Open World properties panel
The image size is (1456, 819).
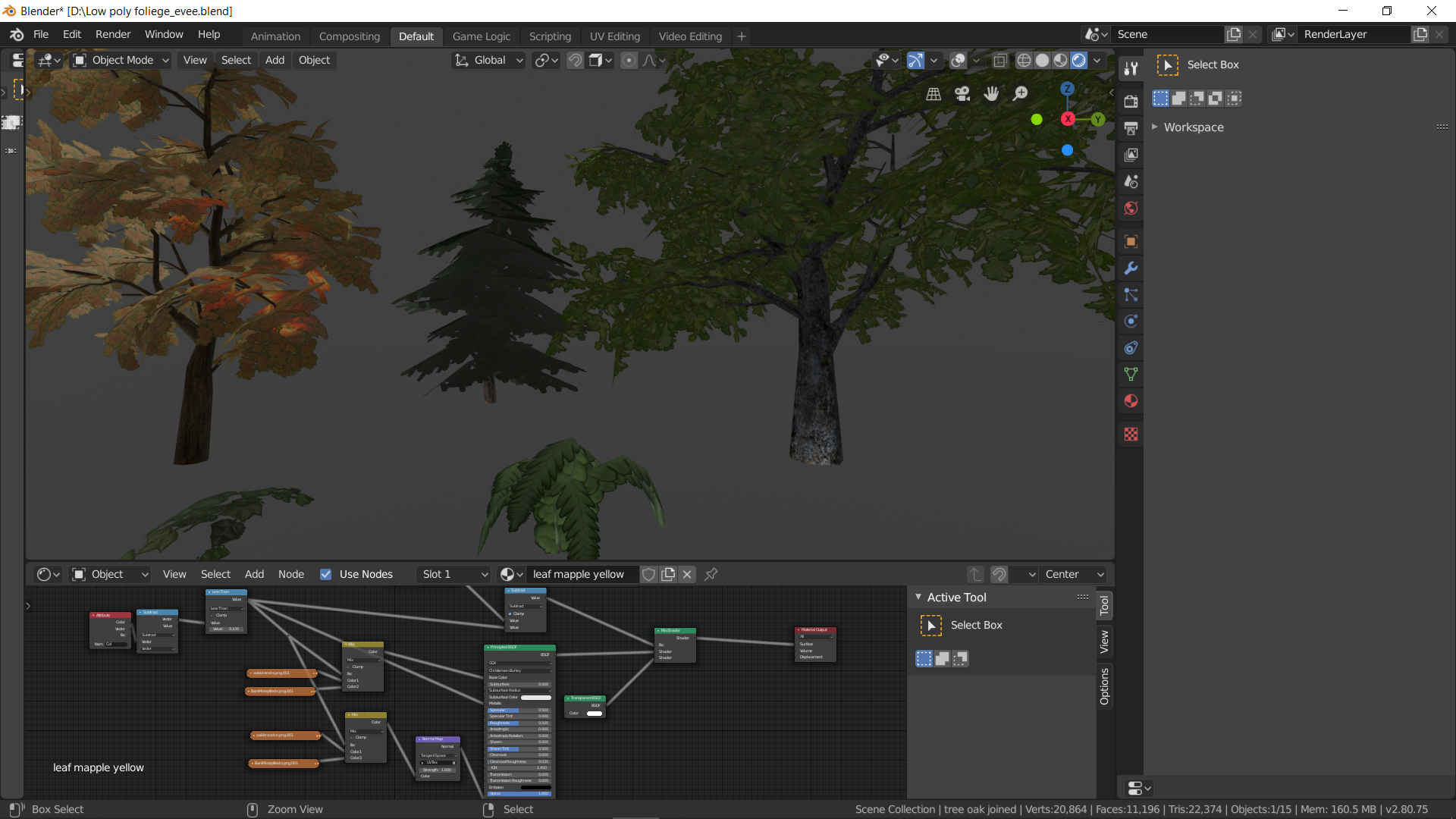coord(1131,209)
